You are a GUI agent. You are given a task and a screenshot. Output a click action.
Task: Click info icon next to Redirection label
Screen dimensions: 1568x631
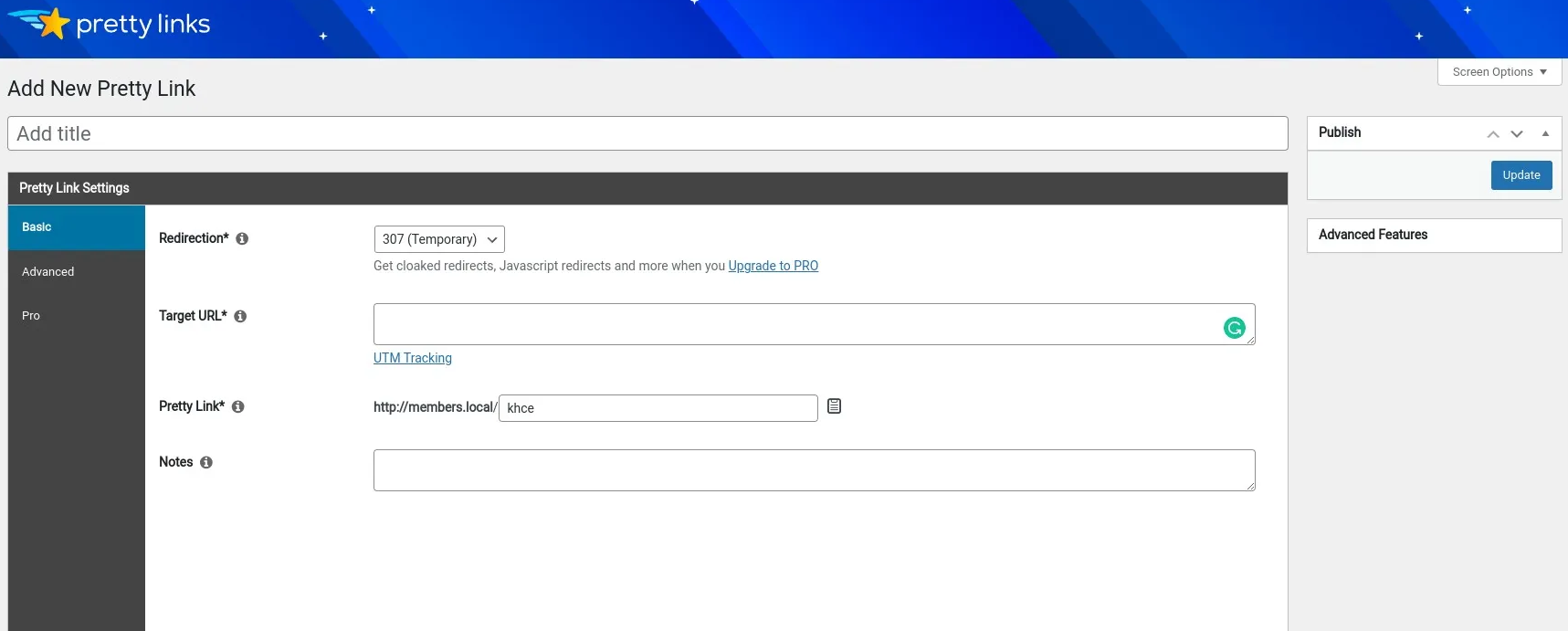242,238
